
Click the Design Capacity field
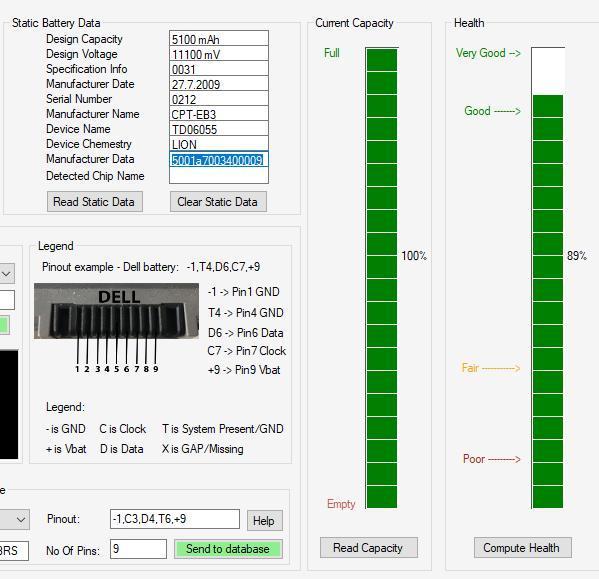tap(219, 39)
